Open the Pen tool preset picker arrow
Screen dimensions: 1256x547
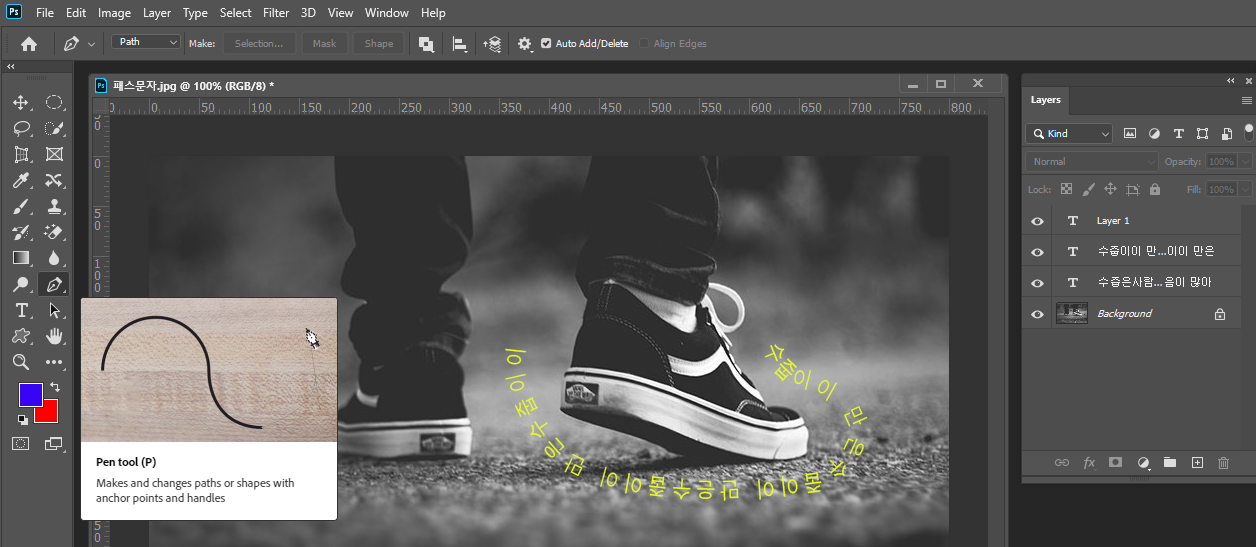[x=92, y=44]
